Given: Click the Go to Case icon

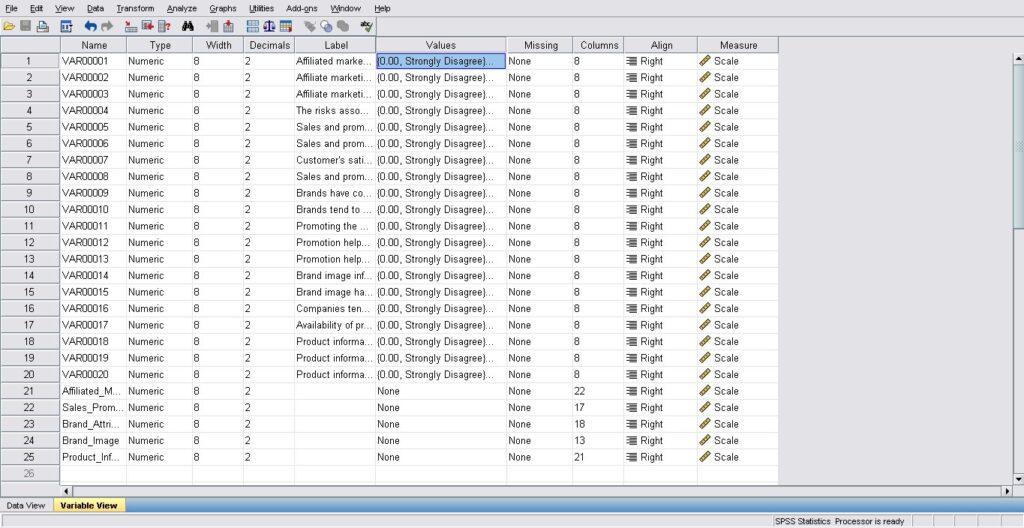Looking at the screenshot, I should click(x=131, y=27).
